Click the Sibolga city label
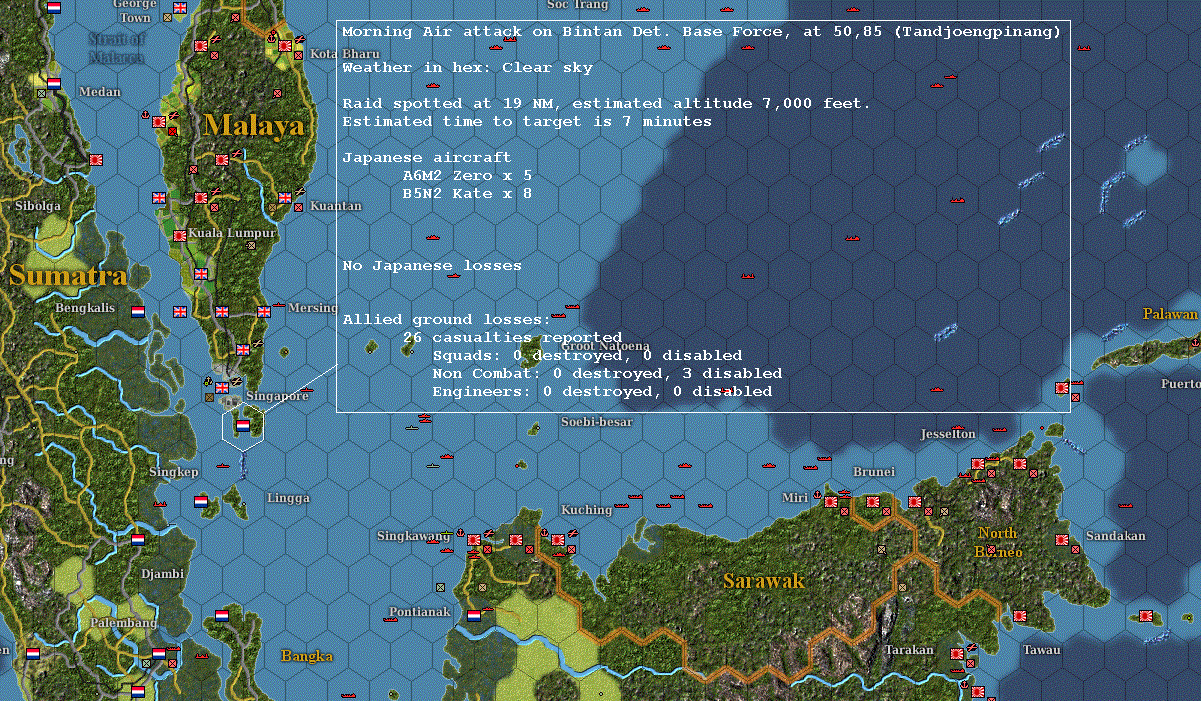 pos(37,206)
